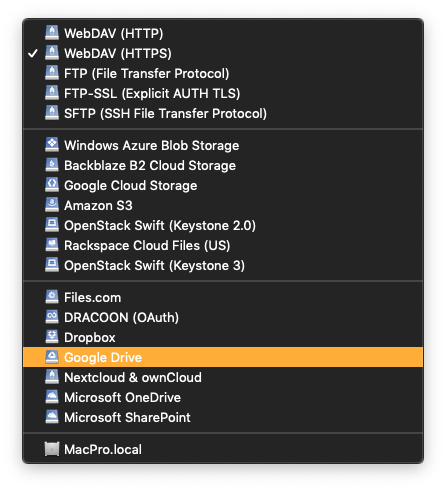Click the Microsoft OneDrive cloud icon

52,397
